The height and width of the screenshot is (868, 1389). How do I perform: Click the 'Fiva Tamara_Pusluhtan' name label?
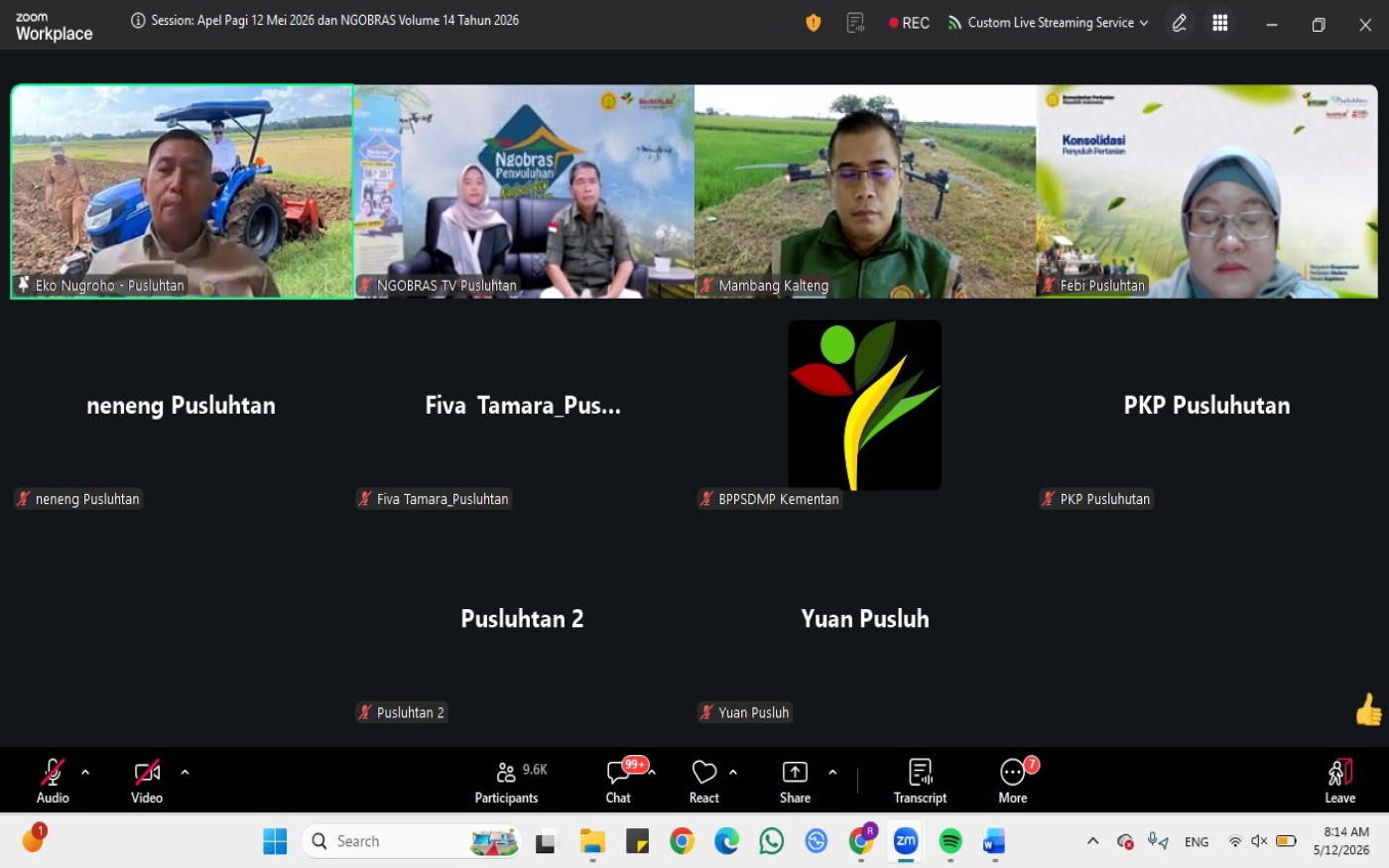click(x=442, y=499)
